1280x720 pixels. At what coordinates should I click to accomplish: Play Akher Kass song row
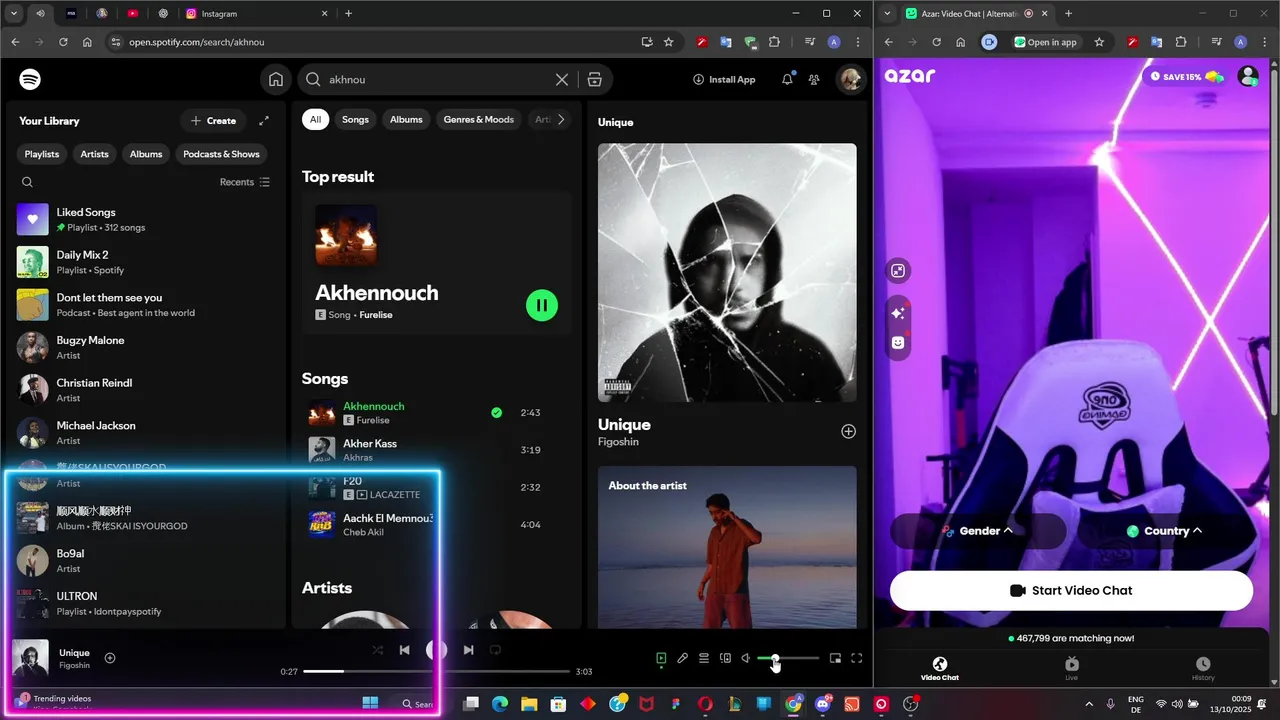pos(434,450)
